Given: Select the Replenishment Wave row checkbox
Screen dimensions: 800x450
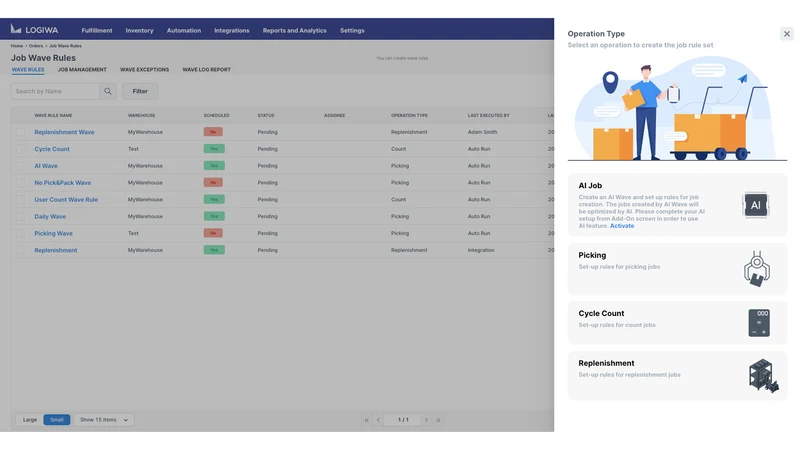Looking at the screenshot, I should pyautogui.click(x=20, y=132).
